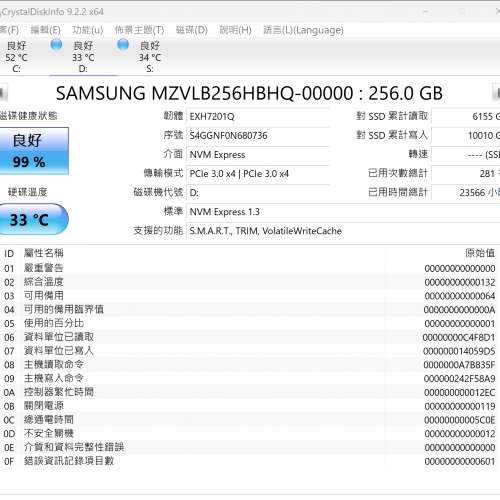Click the SSD total writes value 10010
Screen dimensions: 500x500
click(466, 136)
